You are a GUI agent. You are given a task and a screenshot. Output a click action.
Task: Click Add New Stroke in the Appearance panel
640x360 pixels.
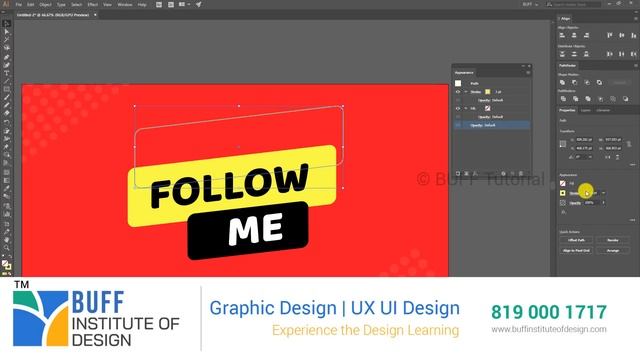[458, 174]
